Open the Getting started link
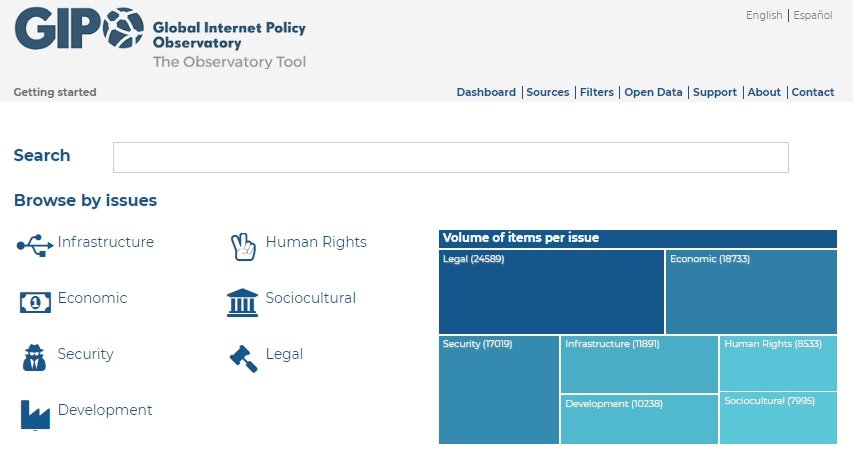 [x=55, y=92]
